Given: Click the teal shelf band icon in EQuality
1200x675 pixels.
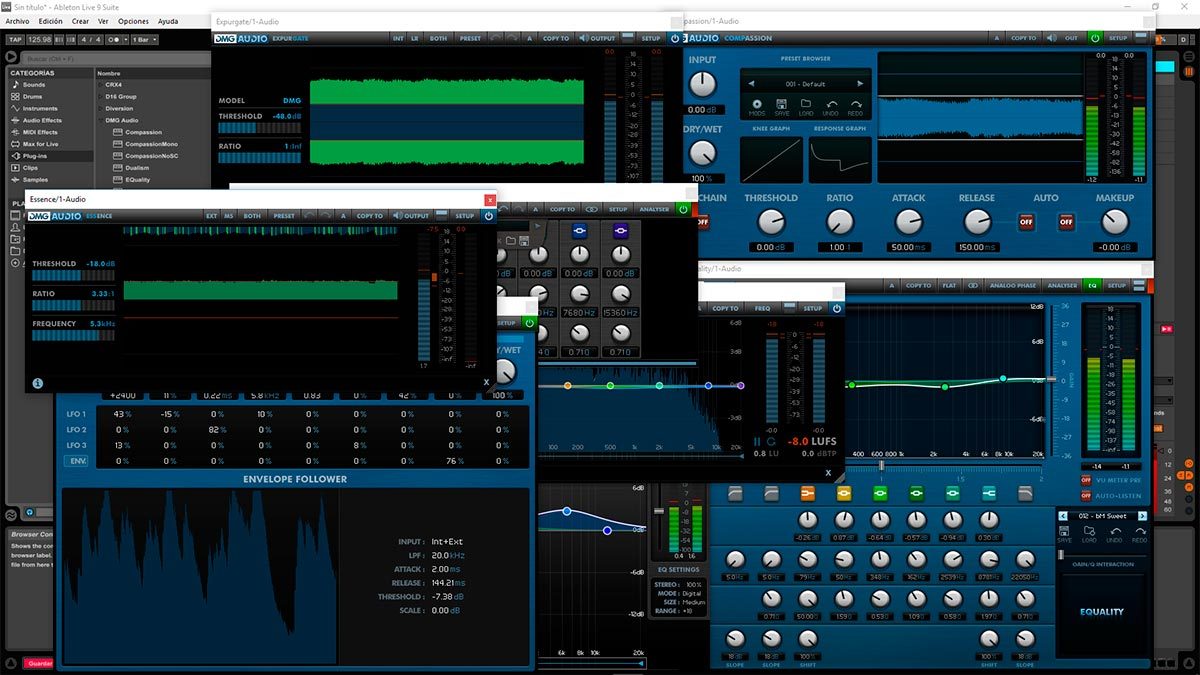Looking at the screenshot, I should click(988, 493).
